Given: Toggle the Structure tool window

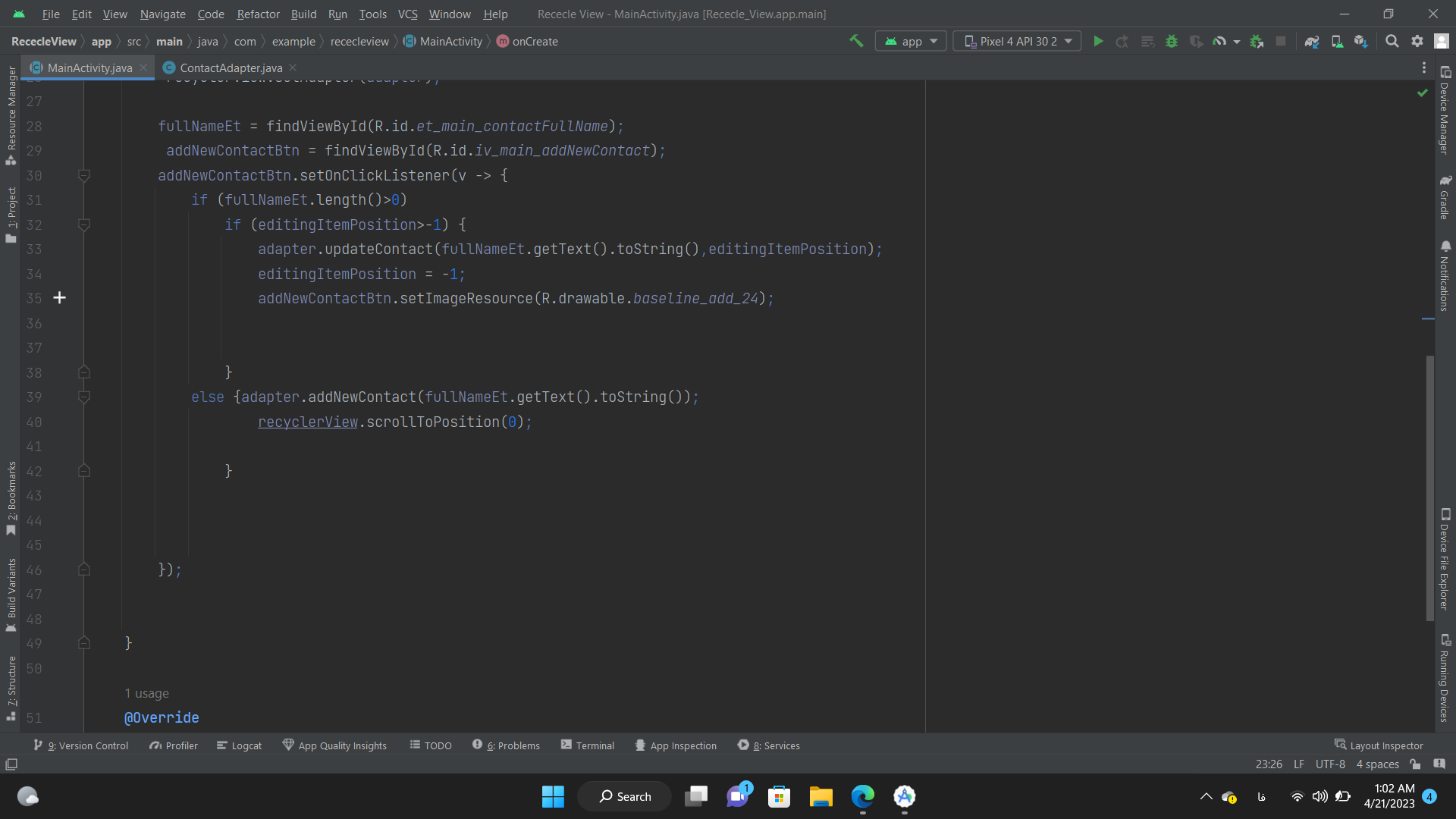Looking at the screenshot, I should click(x=11, y=689).
